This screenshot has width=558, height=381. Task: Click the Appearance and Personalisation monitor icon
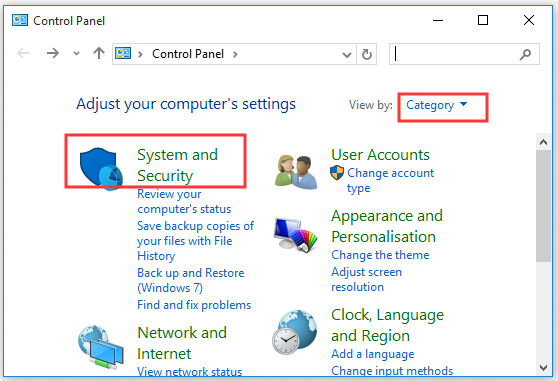(x=295, y=235)
